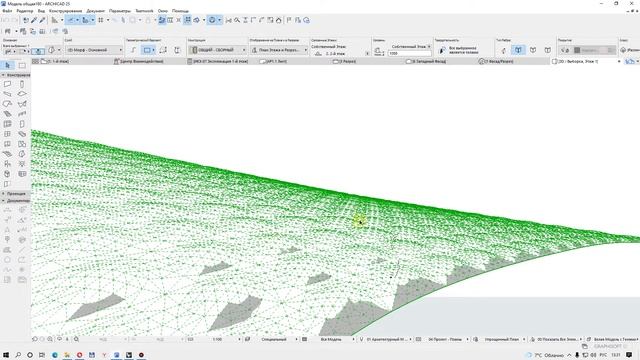
Task: Open the 'Teamwork' menu
Action: pyautogui.click(x=144, y=11)
